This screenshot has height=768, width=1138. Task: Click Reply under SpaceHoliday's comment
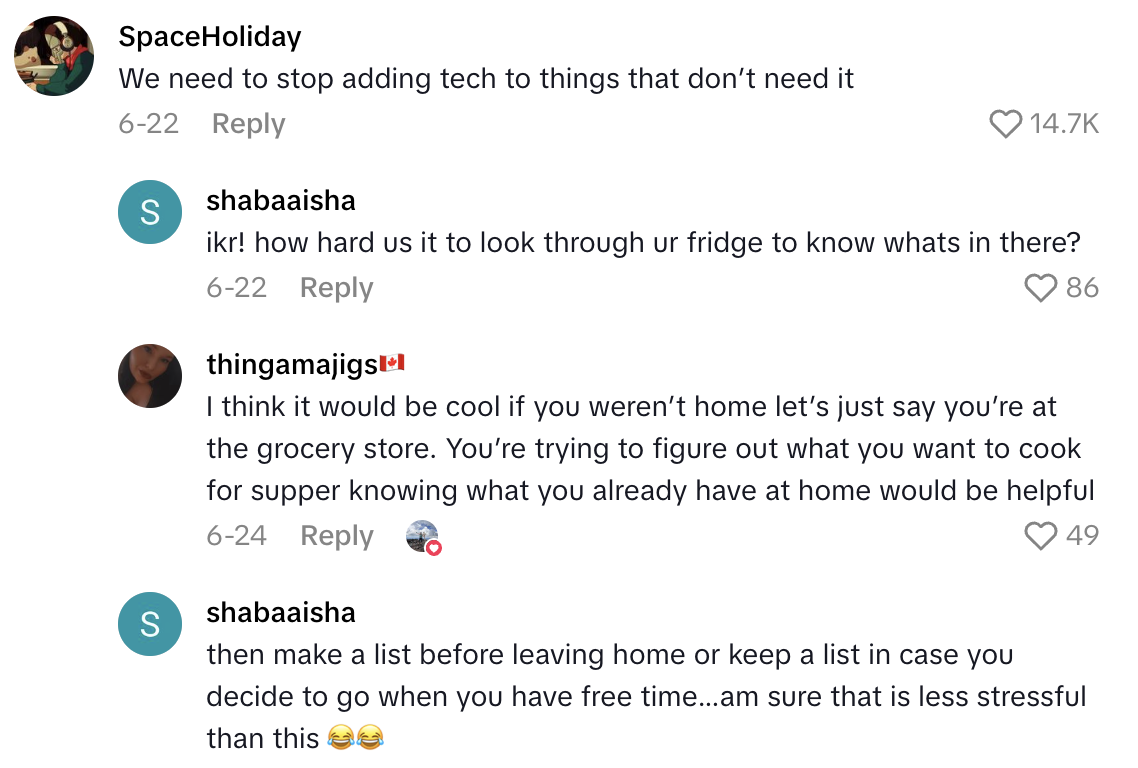[x=247, y=123]
